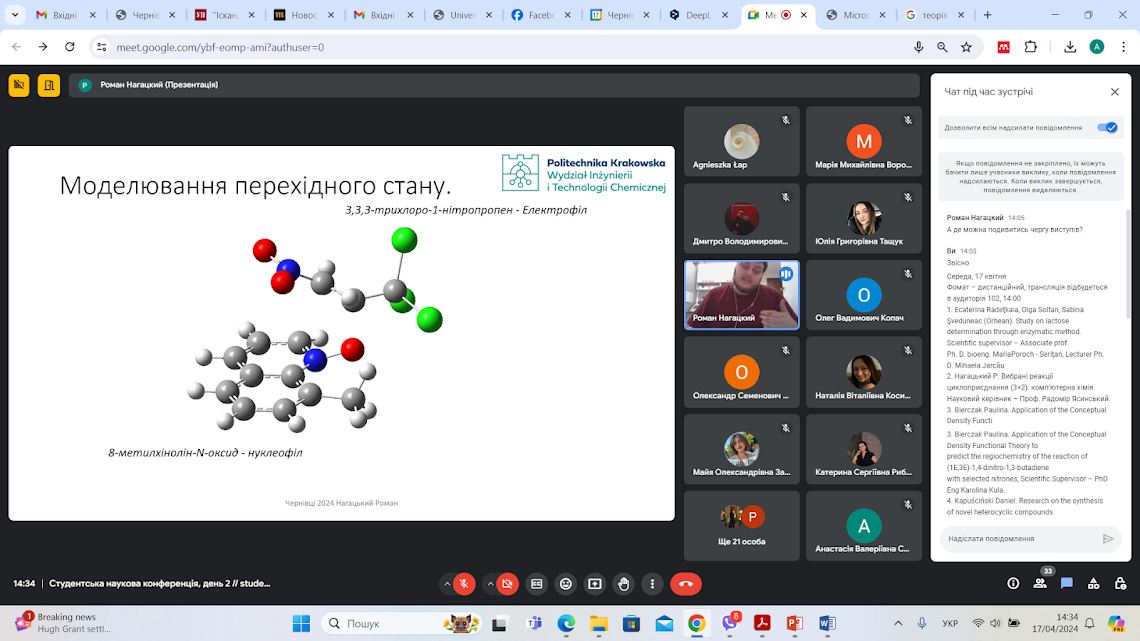Click the microphone permission icon in address bar
The image size is (1140, 641).
918,47
